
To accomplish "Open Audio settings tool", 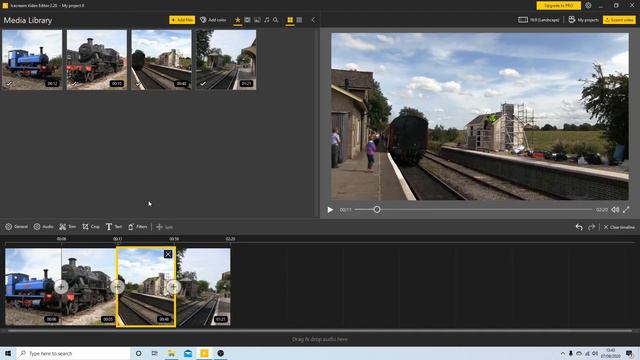I will pos(44,227).
